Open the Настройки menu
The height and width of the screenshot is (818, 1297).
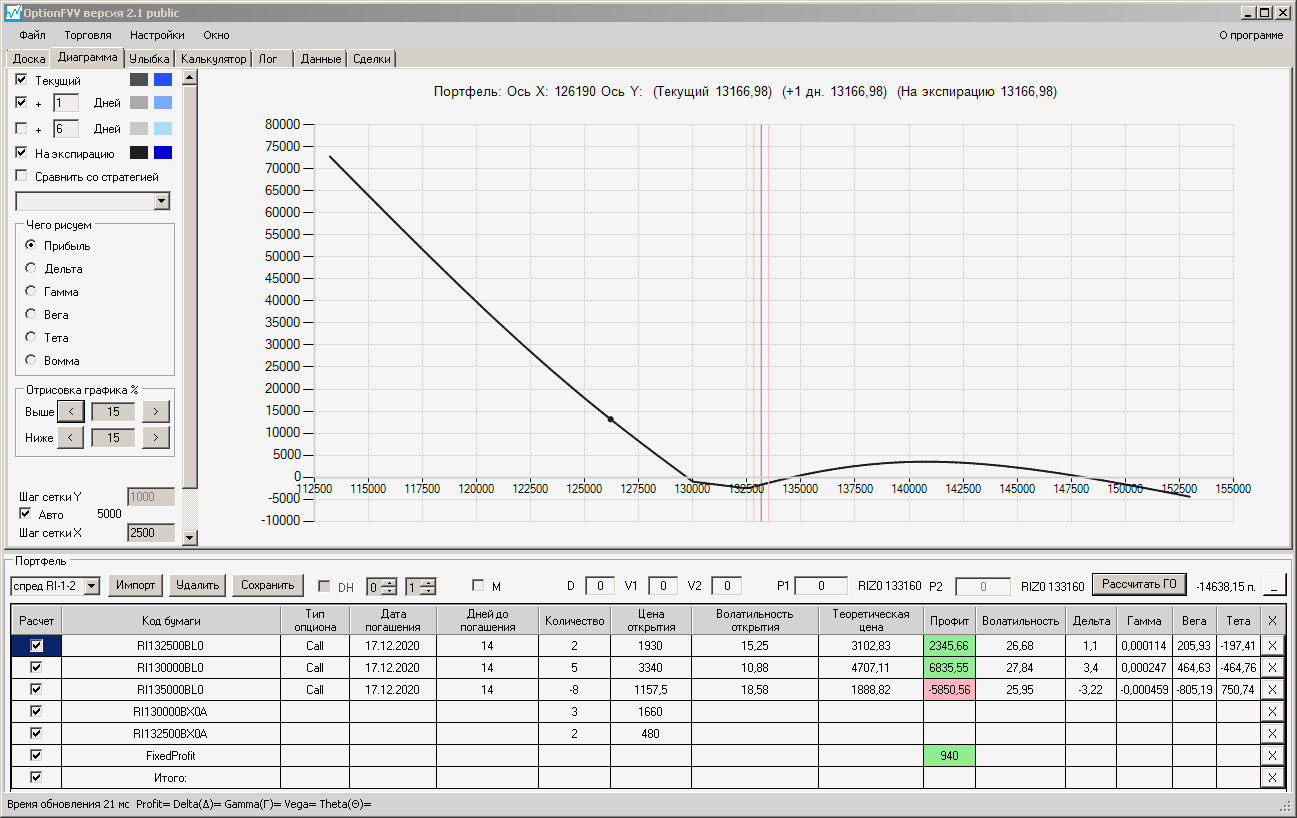157,35
